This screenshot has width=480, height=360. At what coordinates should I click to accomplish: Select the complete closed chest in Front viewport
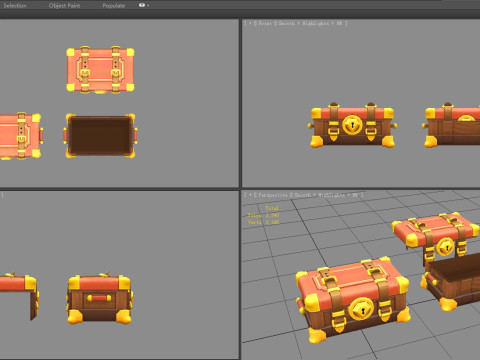coord(353,125)
